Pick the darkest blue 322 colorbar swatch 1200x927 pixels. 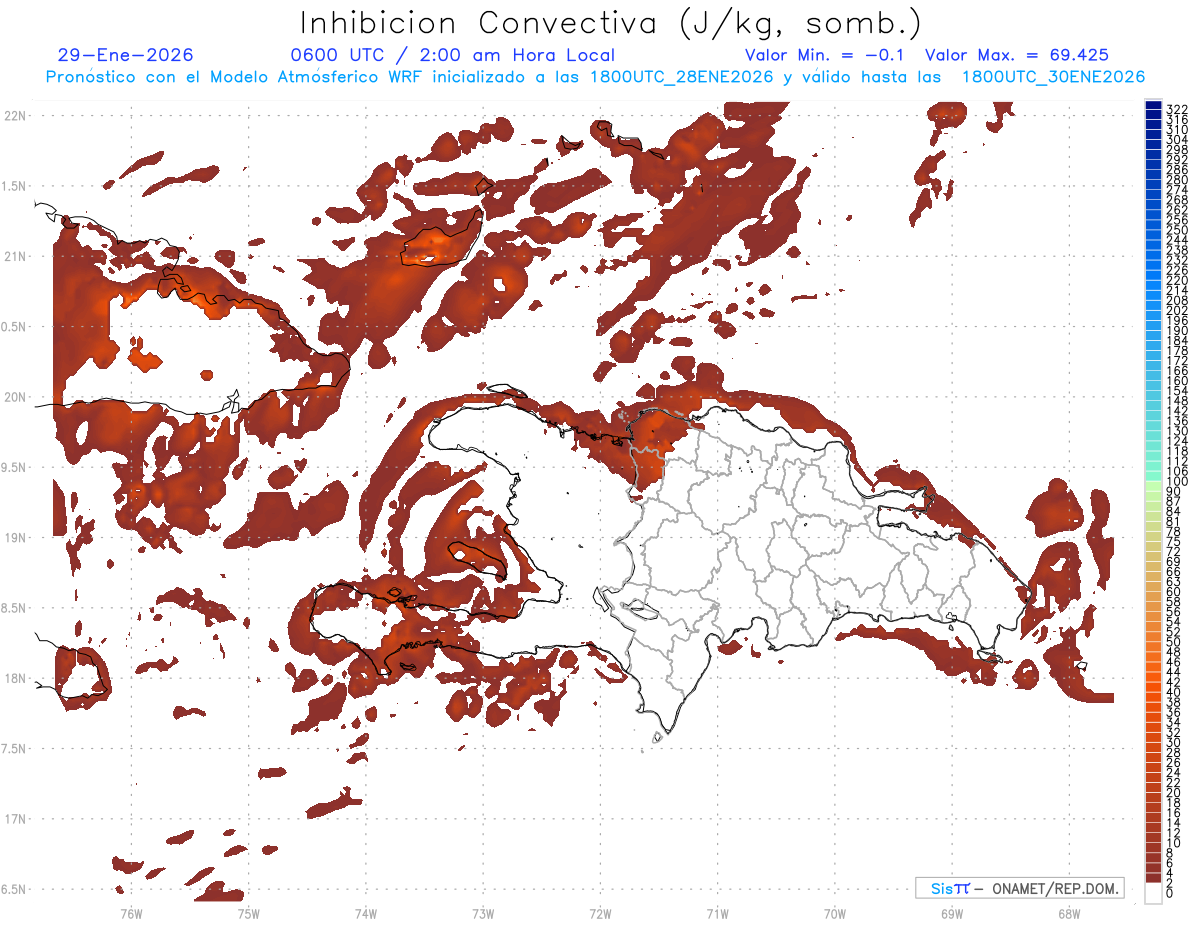pos(1154,106)
